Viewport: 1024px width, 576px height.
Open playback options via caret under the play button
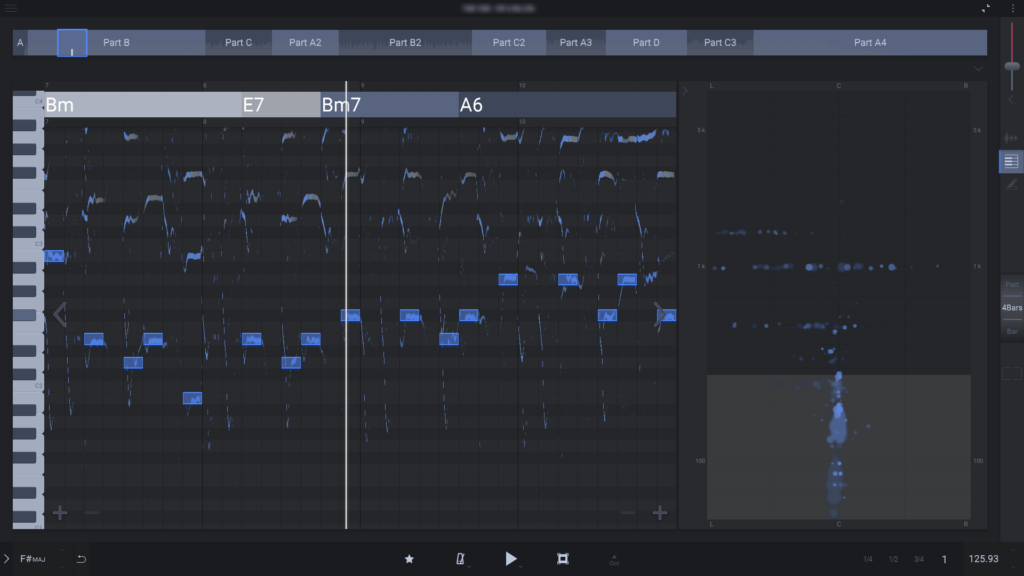[521, 568]
